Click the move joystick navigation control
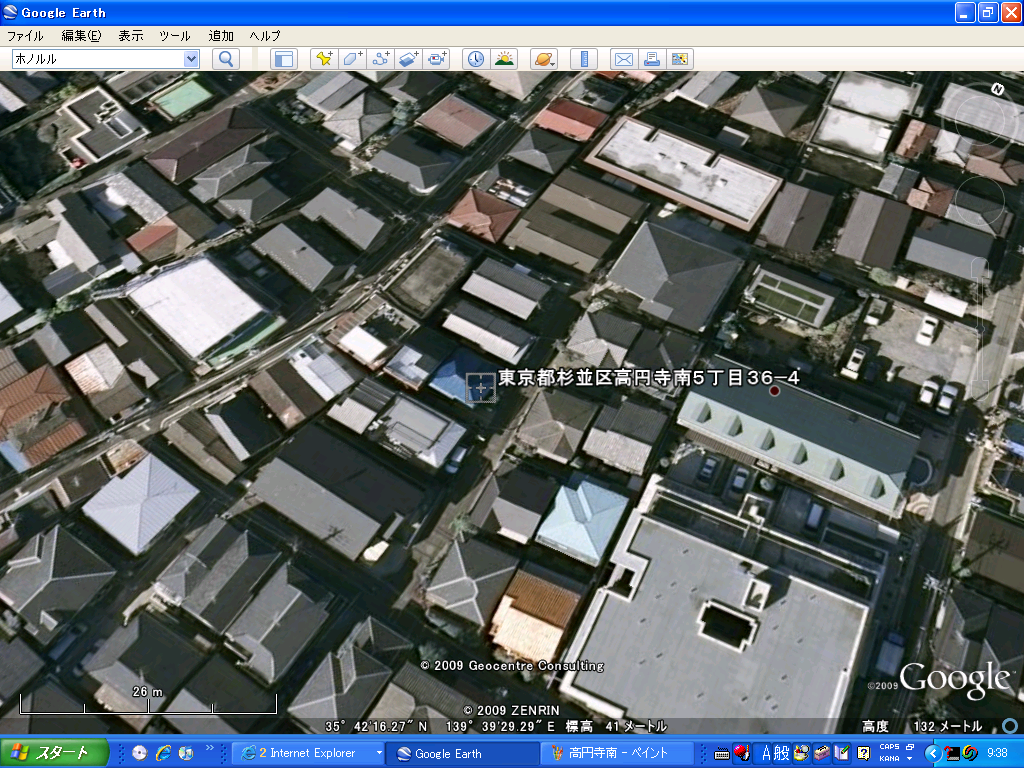The image size is (1024, 768). coord(980,201)
